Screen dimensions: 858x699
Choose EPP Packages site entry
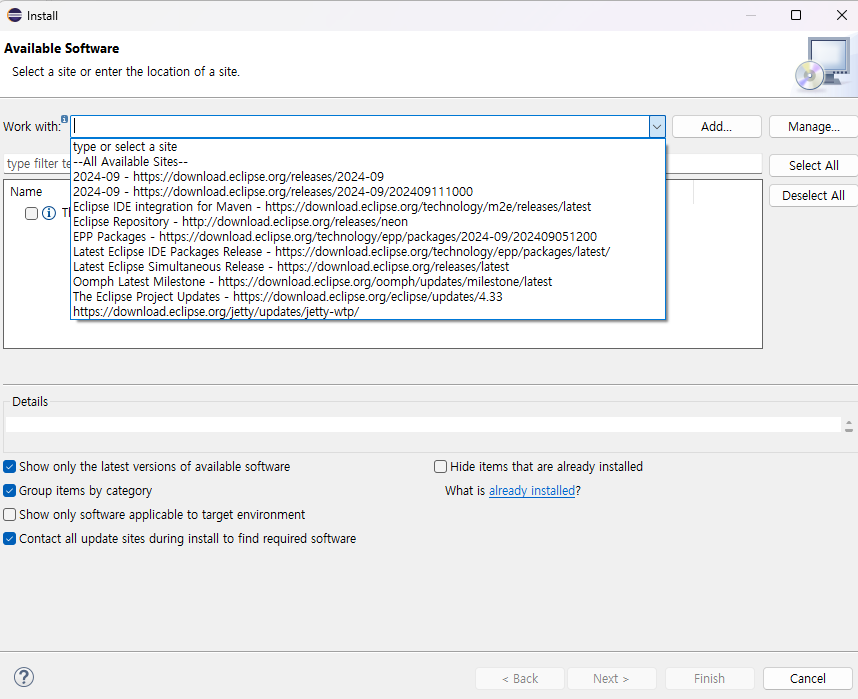[368, 236]
